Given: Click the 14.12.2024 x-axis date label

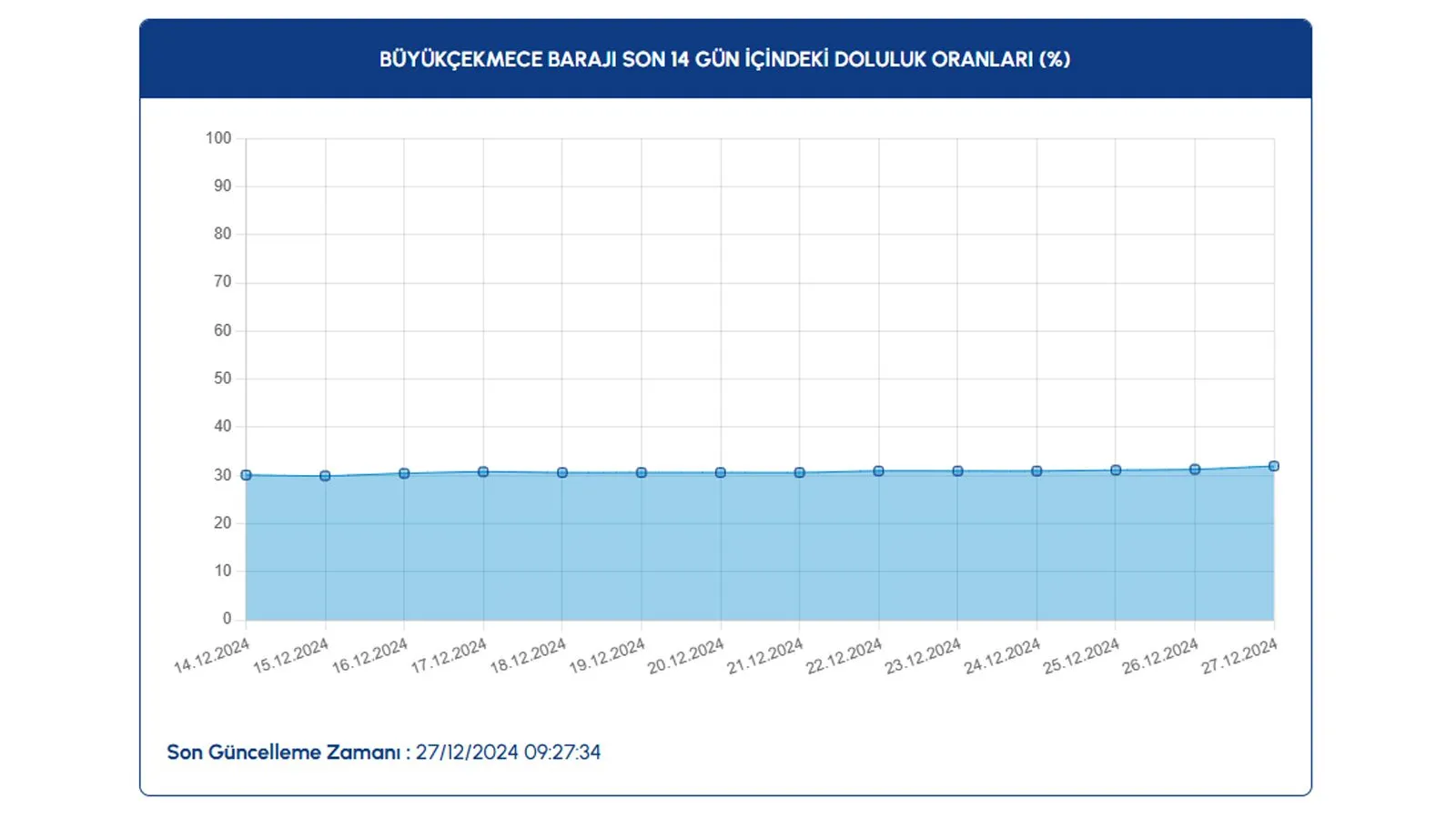Looking at the screenshot, I should pyautogui.click(x=211, y=656).
